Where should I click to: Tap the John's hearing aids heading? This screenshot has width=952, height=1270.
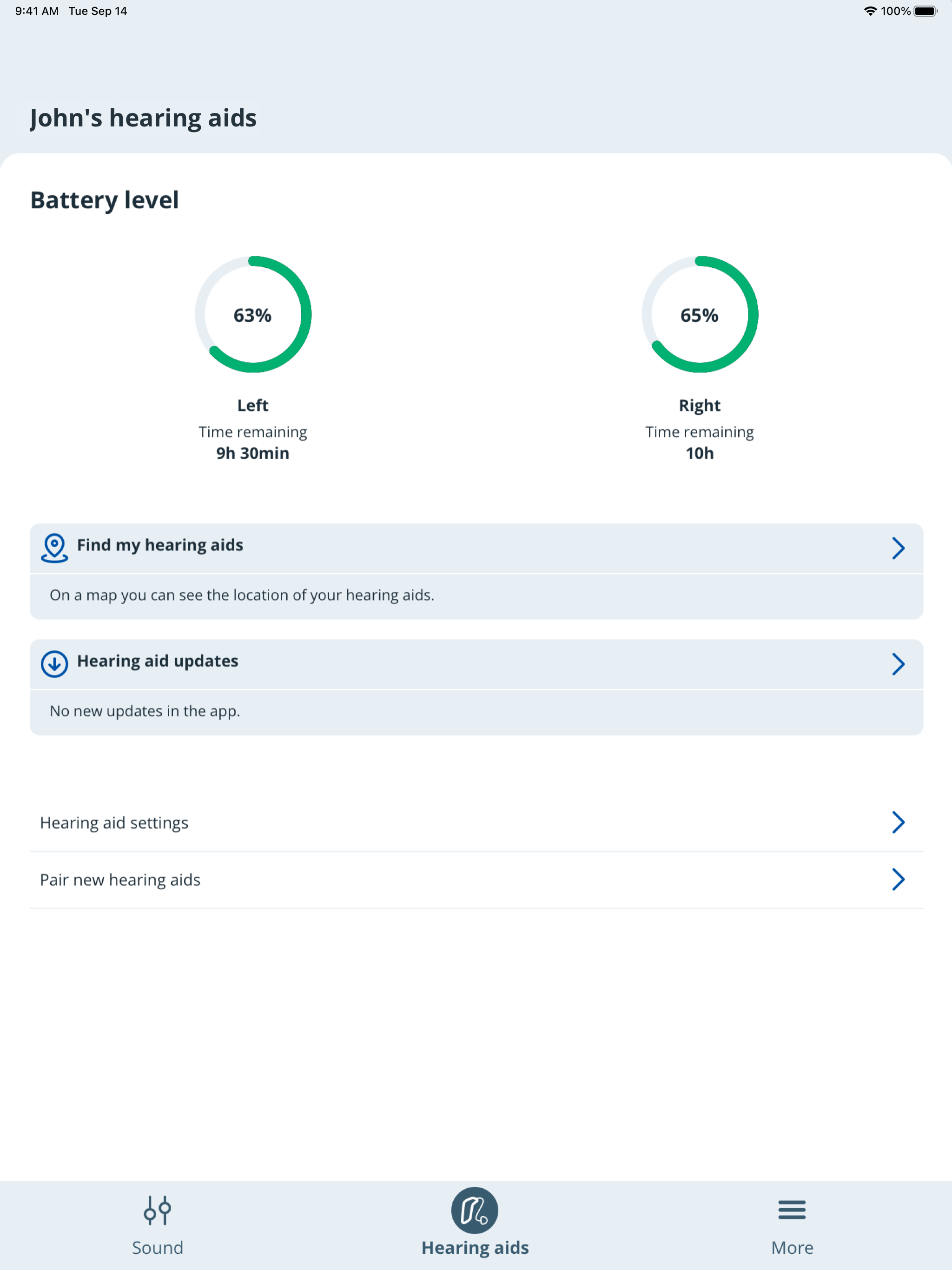tap(143, 118)
